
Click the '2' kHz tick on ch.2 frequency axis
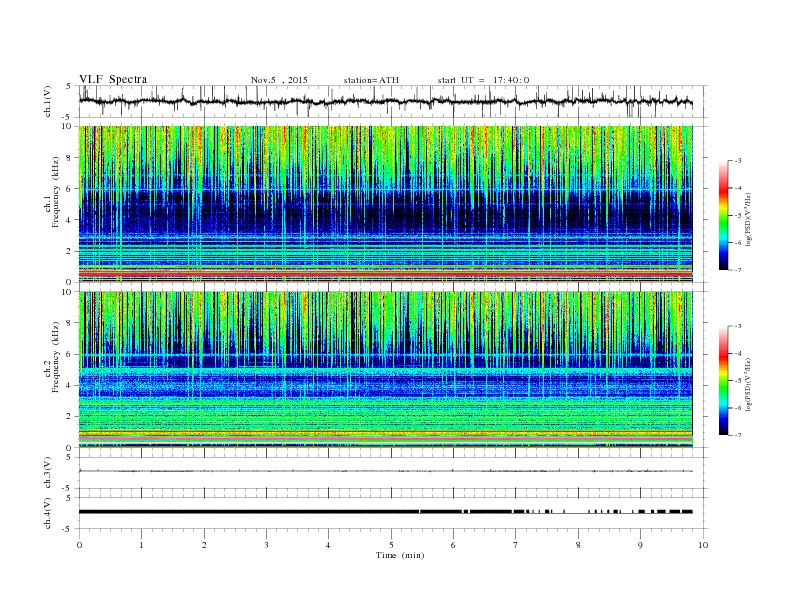click(69, 417)
